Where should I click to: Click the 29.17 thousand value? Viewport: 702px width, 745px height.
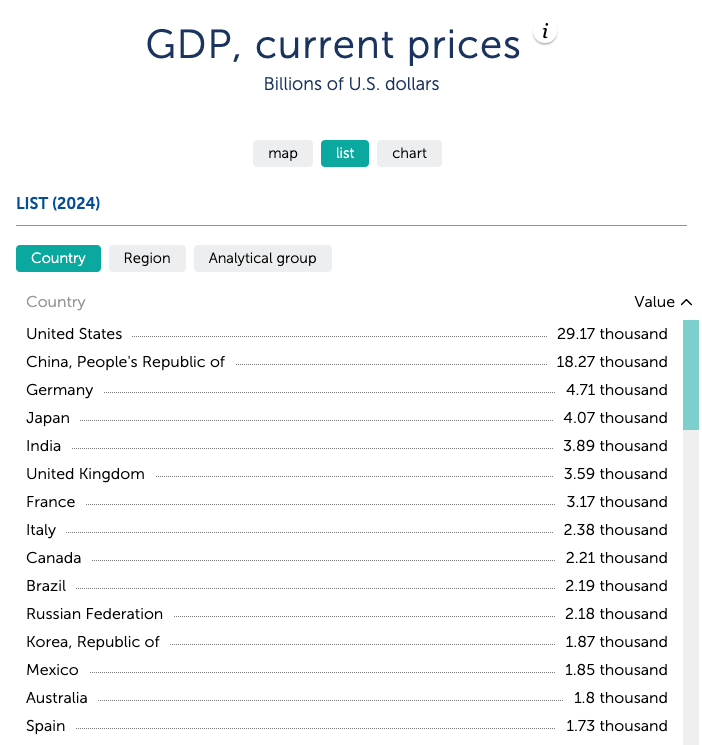612,334
